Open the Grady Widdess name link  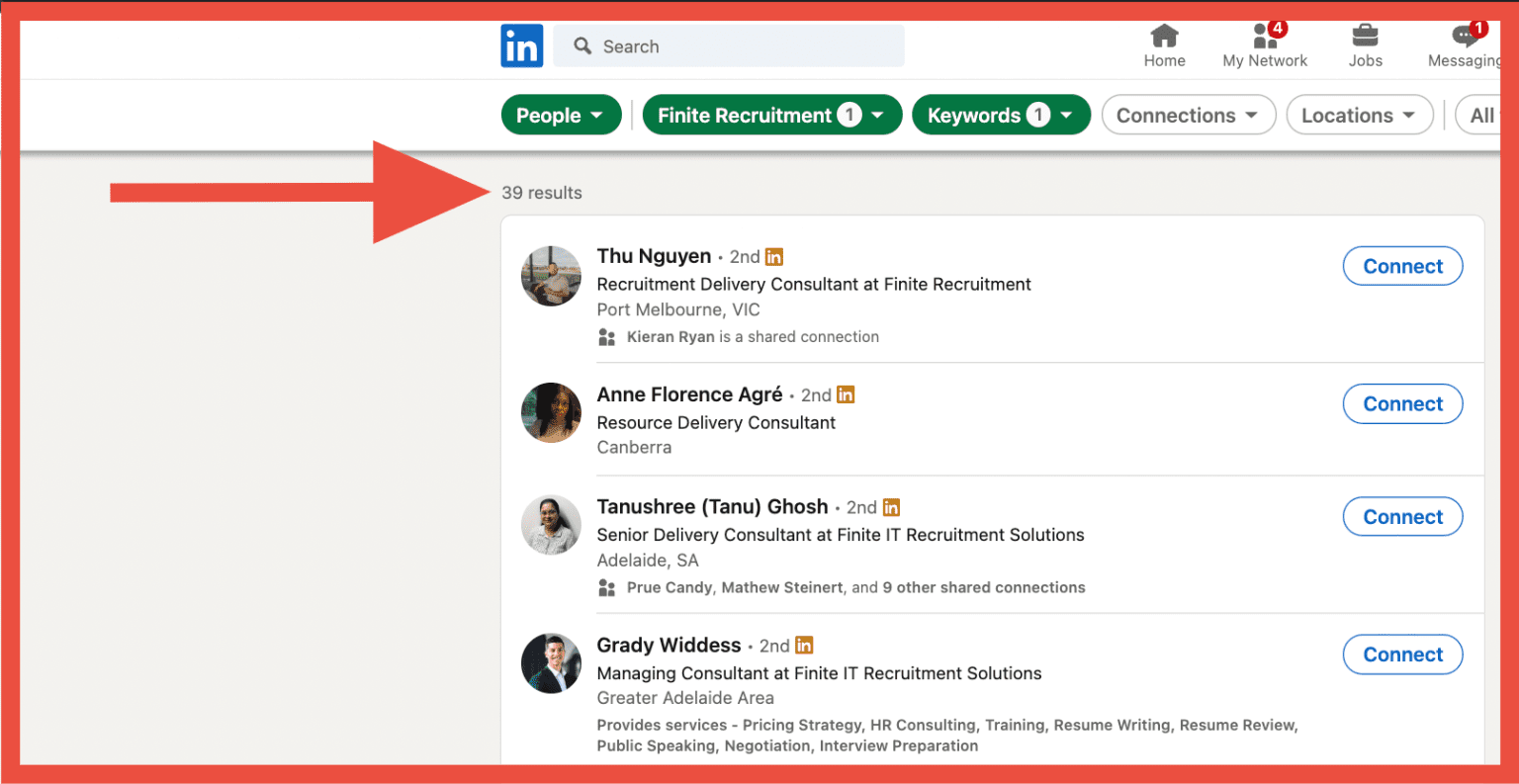[669, 646]
